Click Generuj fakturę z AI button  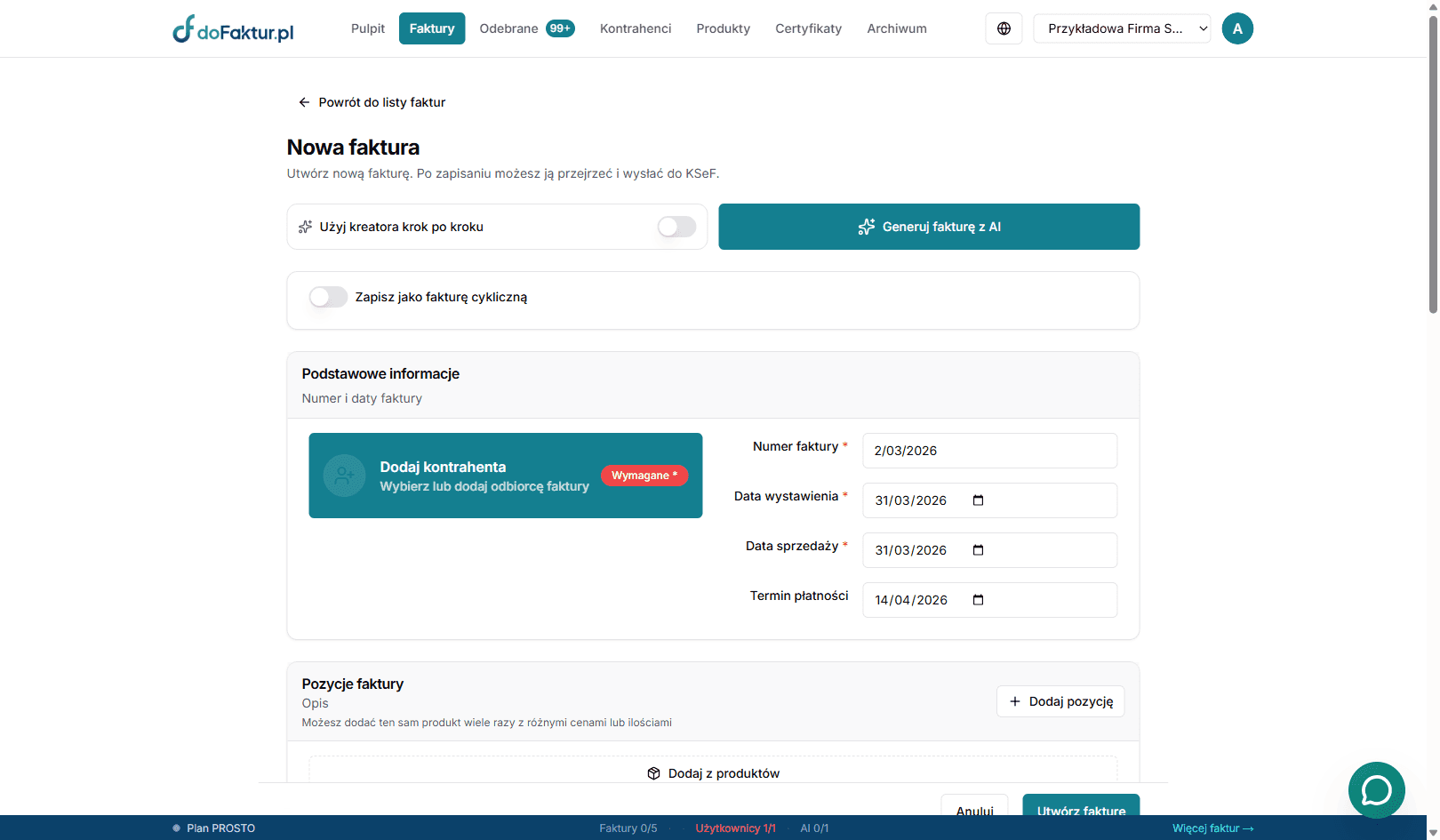coord(928,227)
